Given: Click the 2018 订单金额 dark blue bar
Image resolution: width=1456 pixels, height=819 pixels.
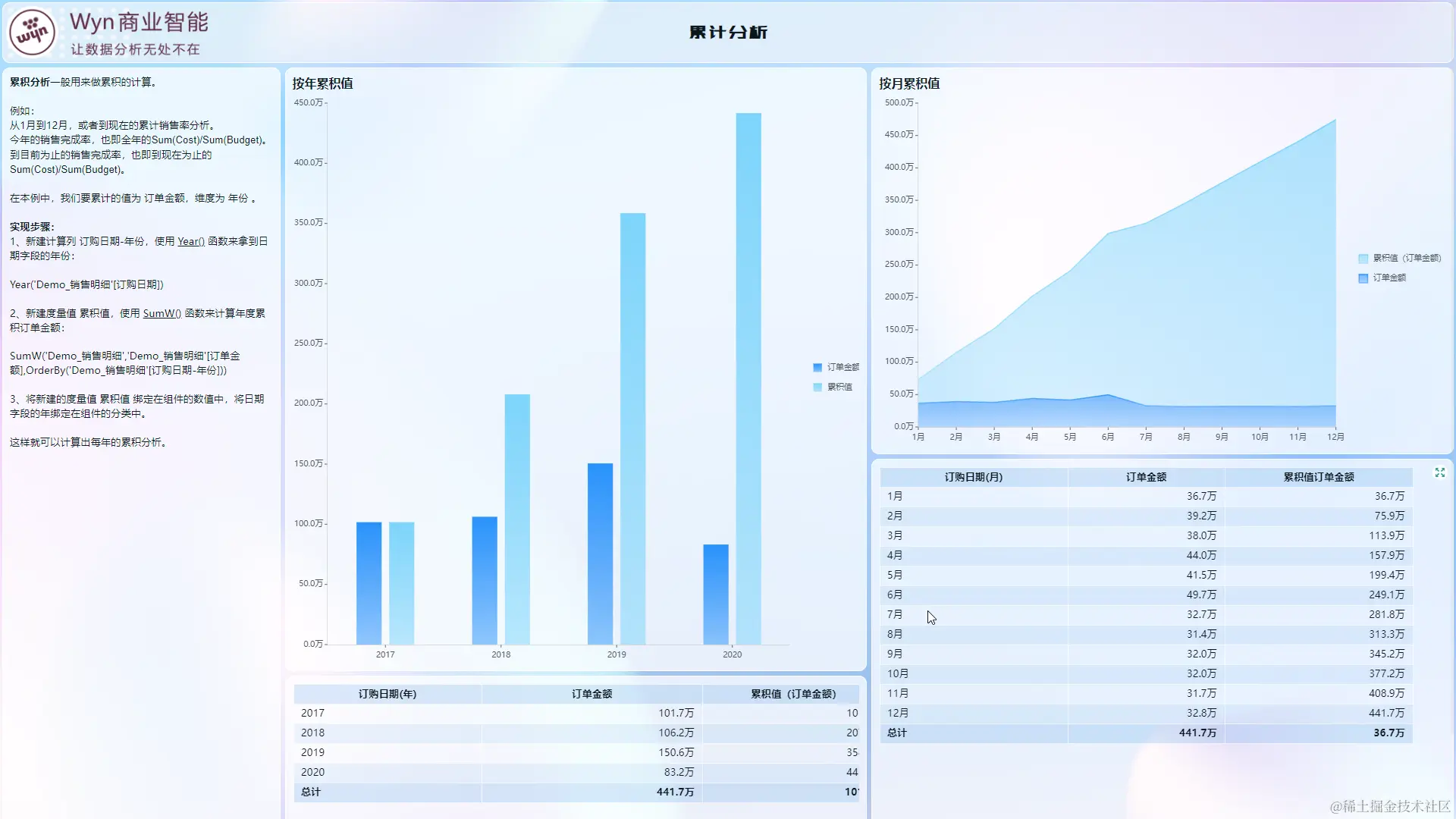Looking at the screenshot, I should pos(485,580).
